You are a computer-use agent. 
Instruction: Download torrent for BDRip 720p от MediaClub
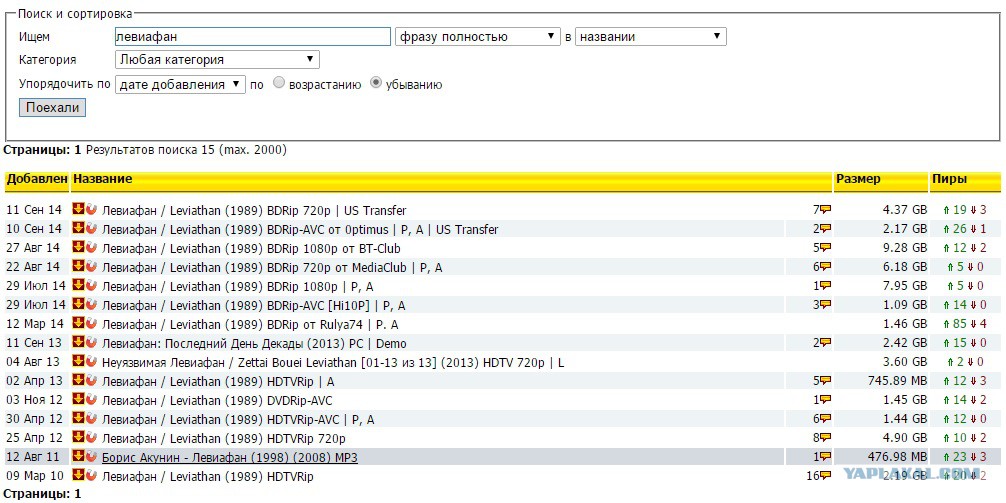[x=78, y=266]
